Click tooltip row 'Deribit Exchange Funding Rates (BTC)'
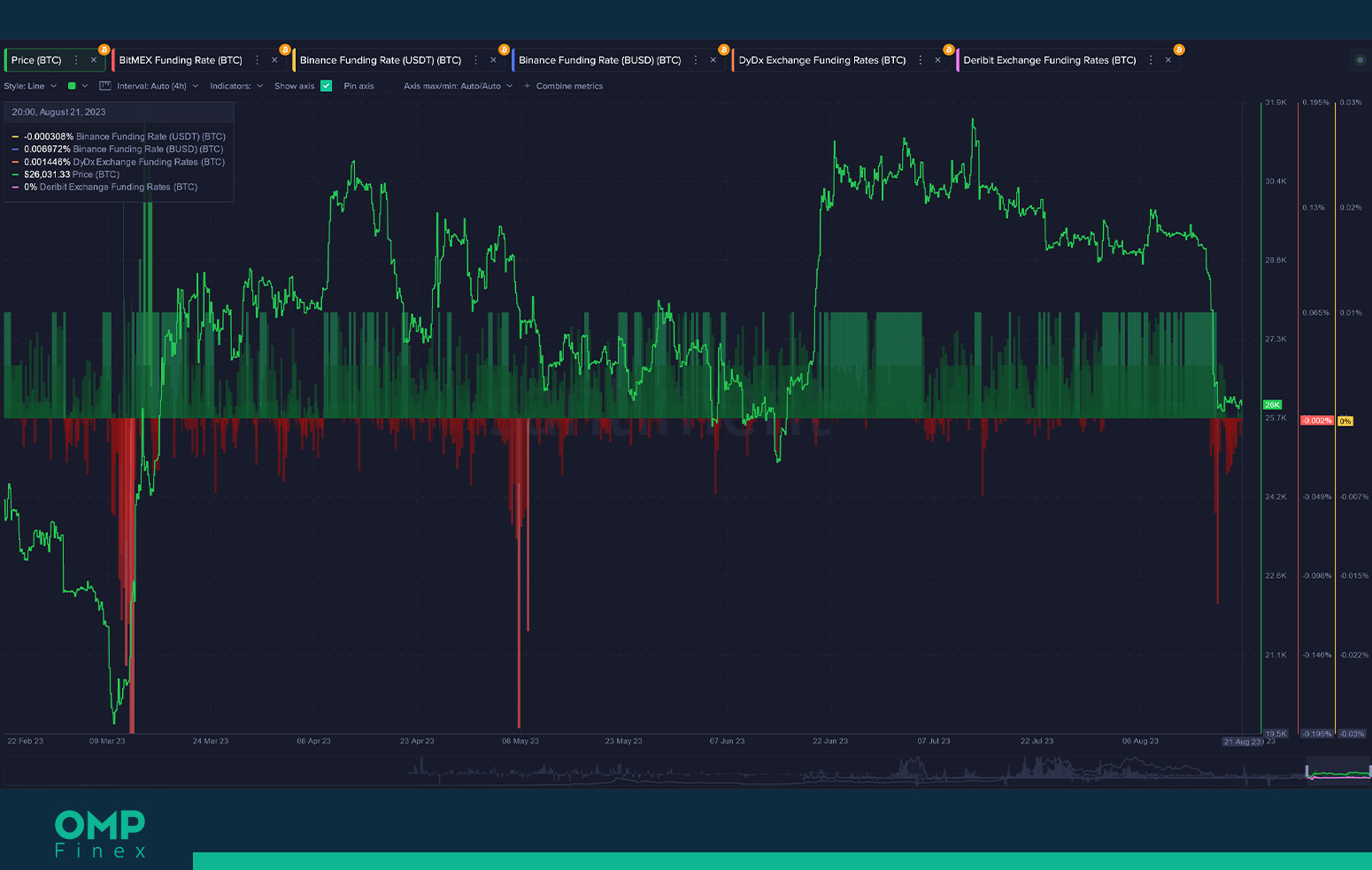This screenshot has height=870, width=1372. pyautogui.click(x=105, y=187)
